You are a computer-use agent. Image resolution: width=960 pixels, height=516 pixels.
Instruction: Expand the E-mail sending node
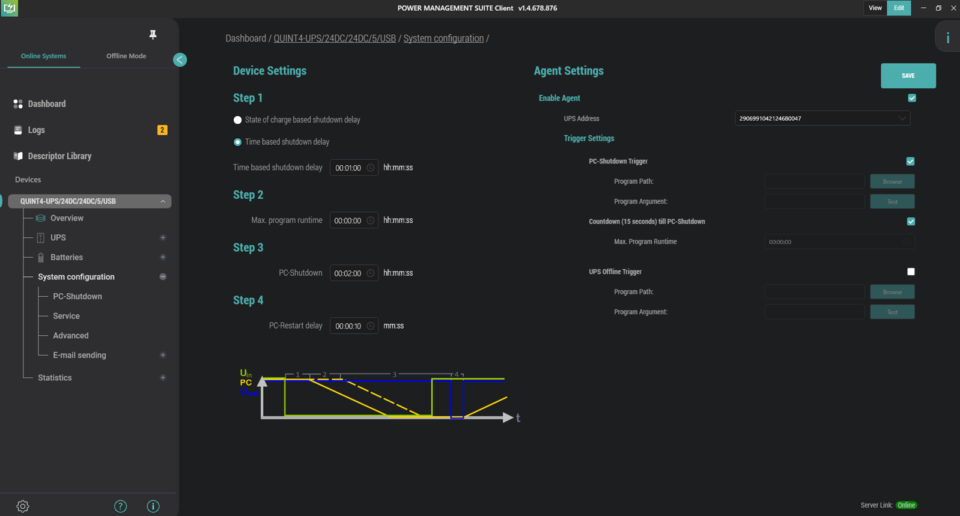point(163,355)
